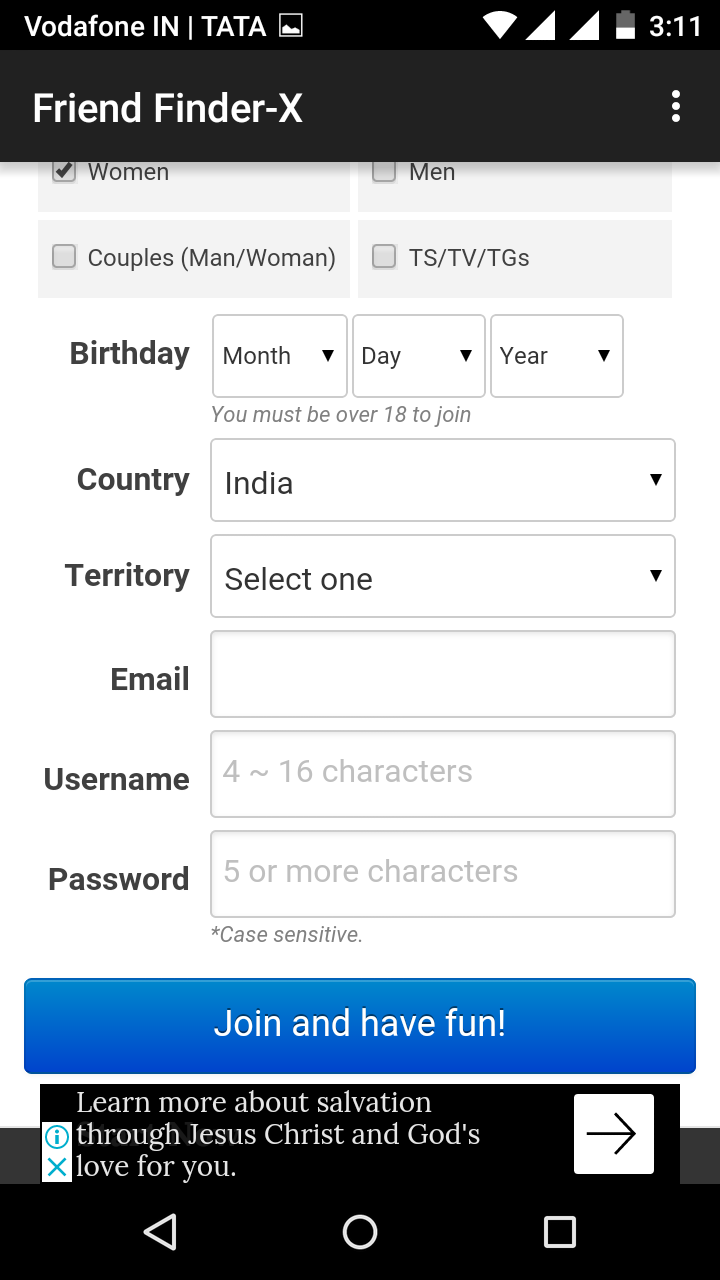
Task: Tap the ad info icon
Action: pos(57,1137)
